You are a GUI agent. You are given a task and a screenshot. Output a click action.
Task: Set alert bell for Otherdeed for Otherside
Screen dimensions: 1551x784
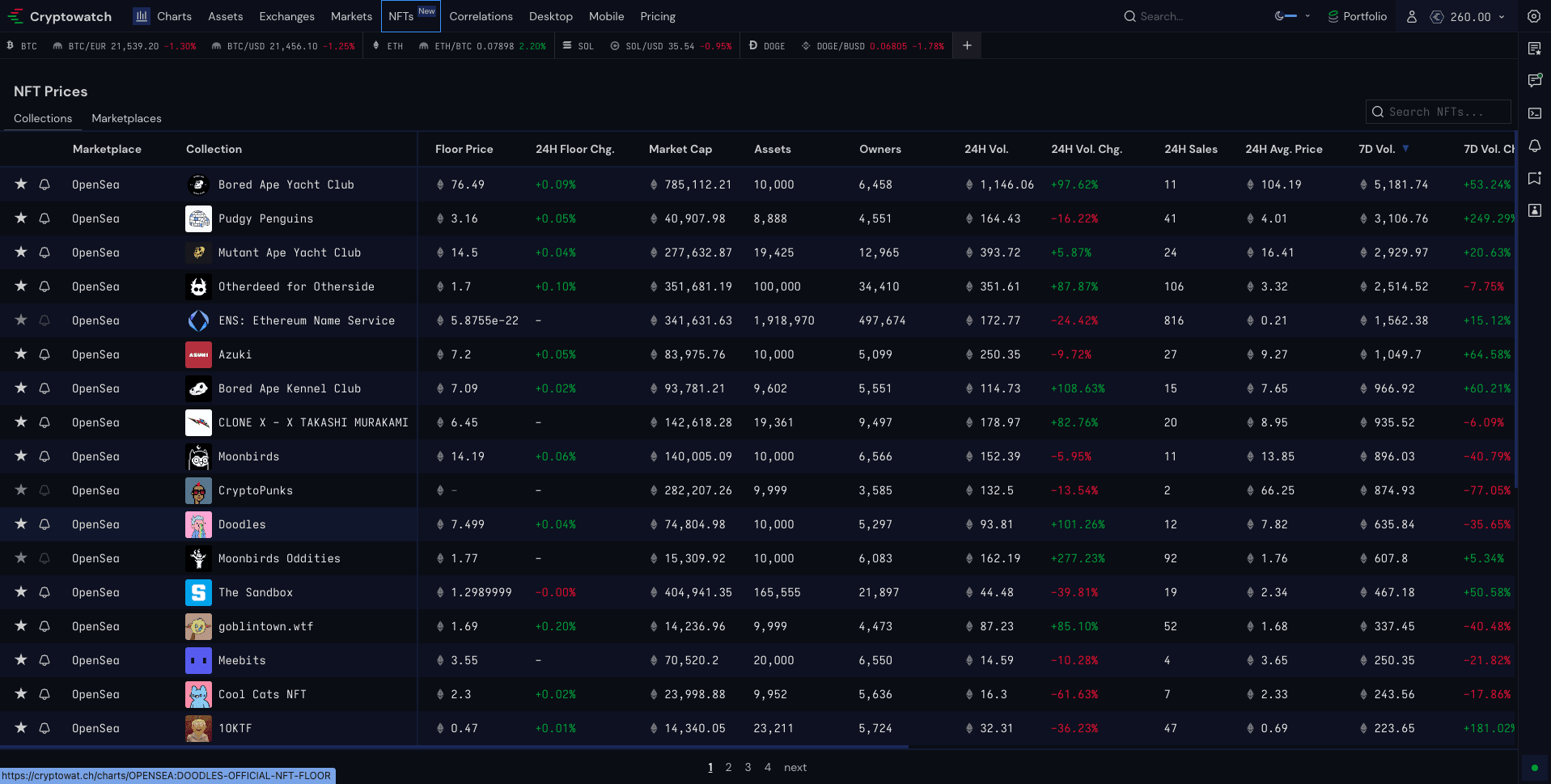pos(44,286)
